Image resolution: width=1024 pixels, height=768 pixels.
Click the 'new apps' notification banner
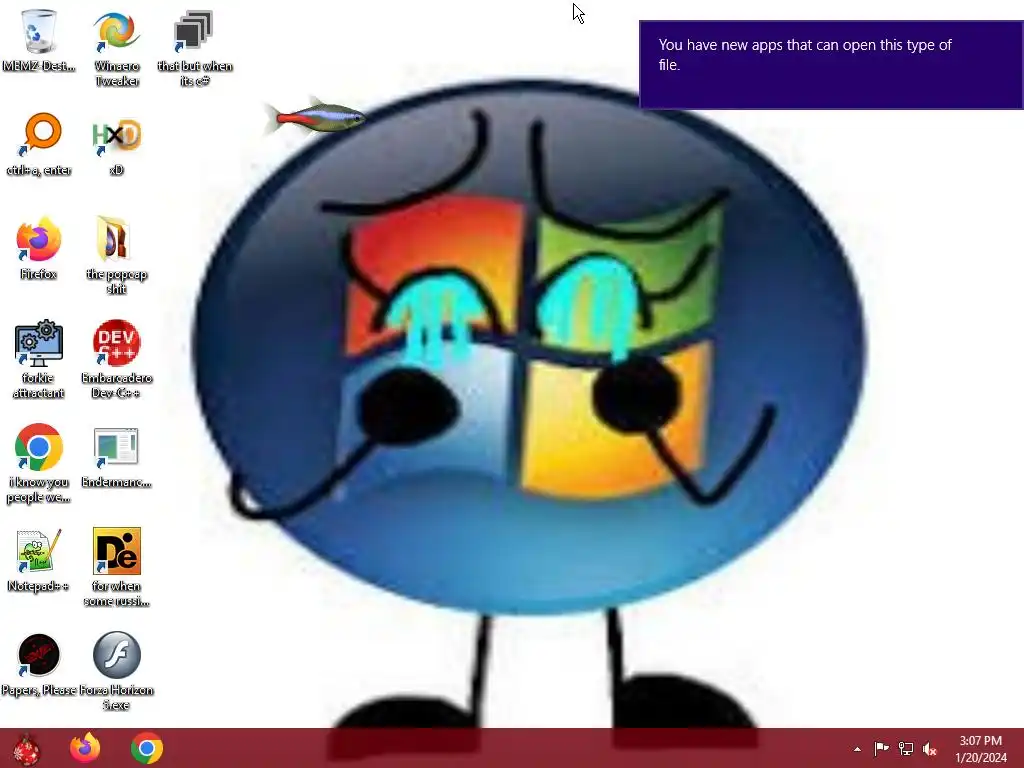pos(831,65)
